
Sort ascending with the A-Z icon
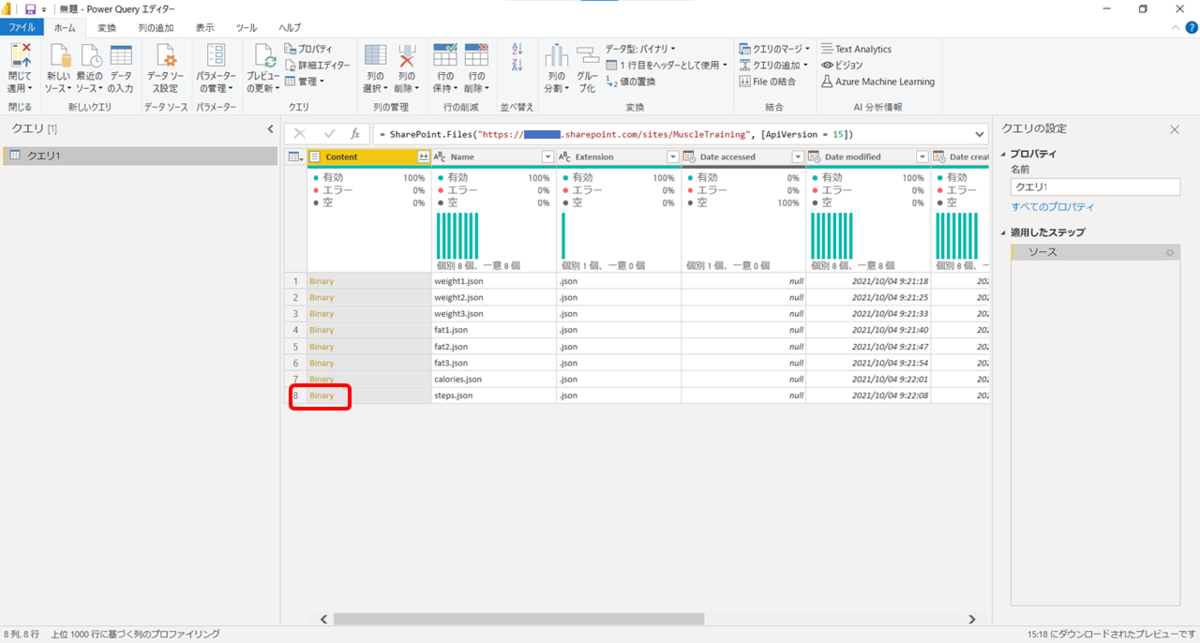pos(517,49)
